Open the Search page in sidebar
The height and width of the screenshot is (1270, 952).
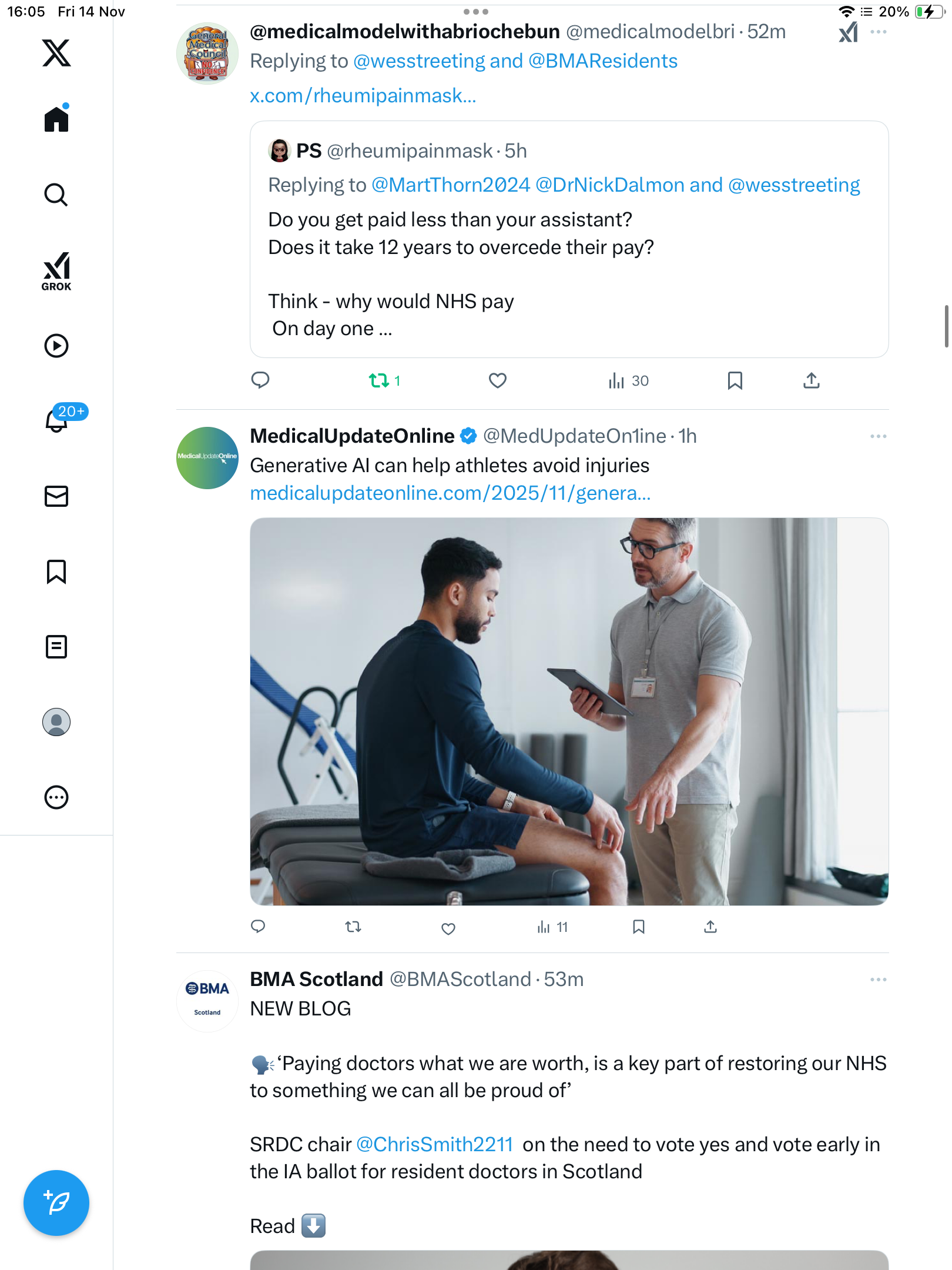click(x=56, y=195)
